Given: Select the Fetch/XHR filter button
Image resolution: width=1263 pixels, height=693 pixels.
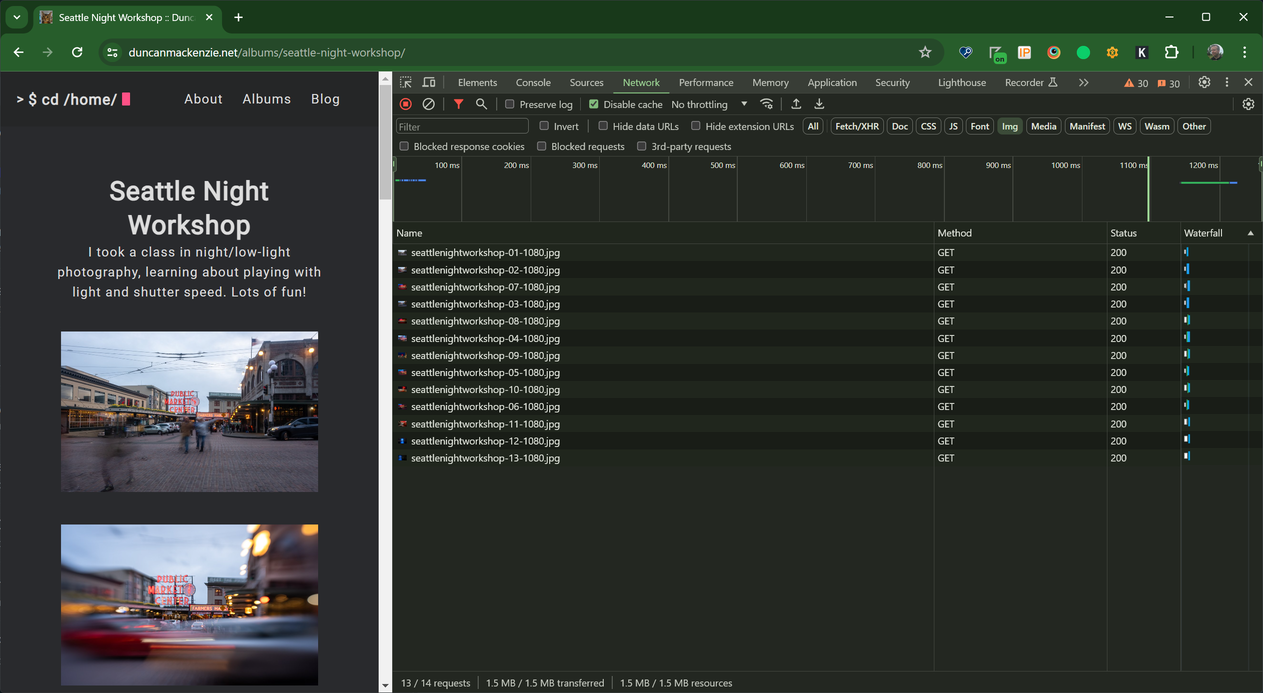Looking at the screenshot, I should click(x=857, y=126).
